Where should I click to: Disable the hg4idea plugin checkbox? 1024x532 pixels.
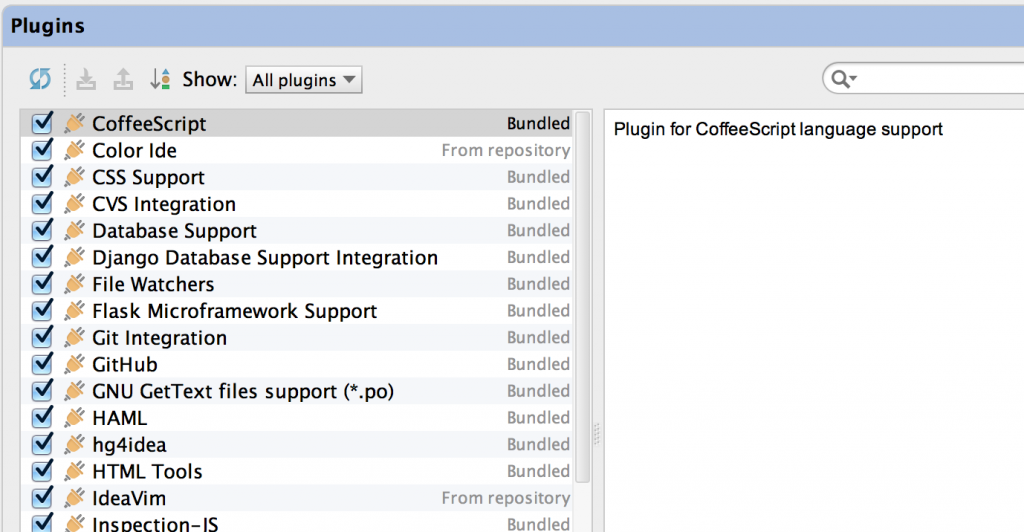[42, 444]
